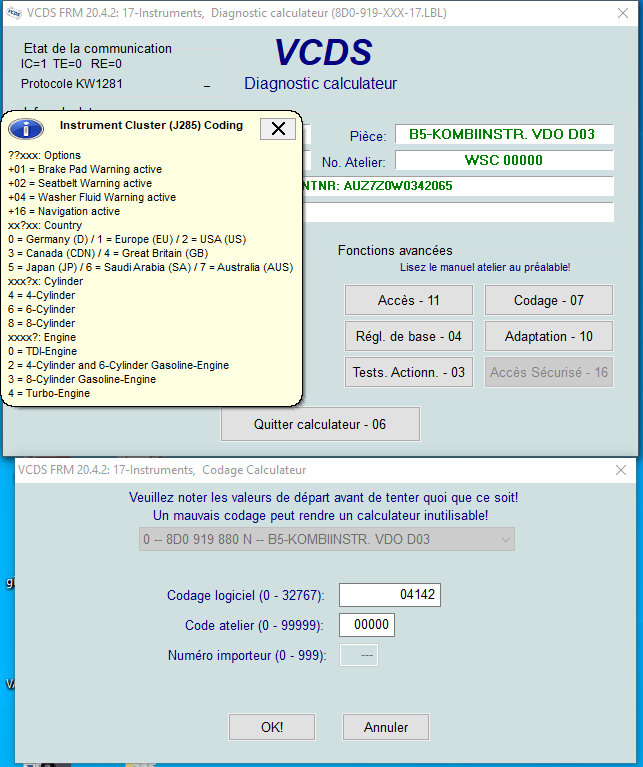
Task: Click Accès Sécurisé - 16 button
Action: [x=549, y=372]
